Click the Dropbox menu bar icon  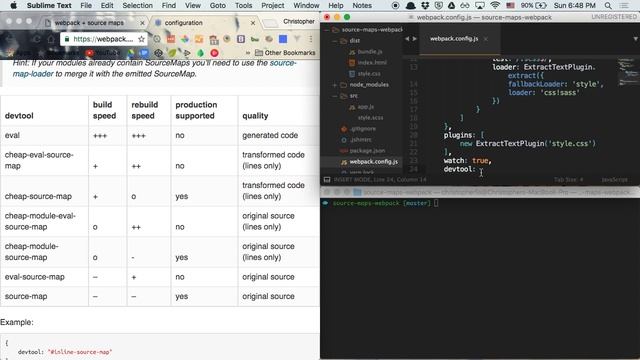click(425, 5)
